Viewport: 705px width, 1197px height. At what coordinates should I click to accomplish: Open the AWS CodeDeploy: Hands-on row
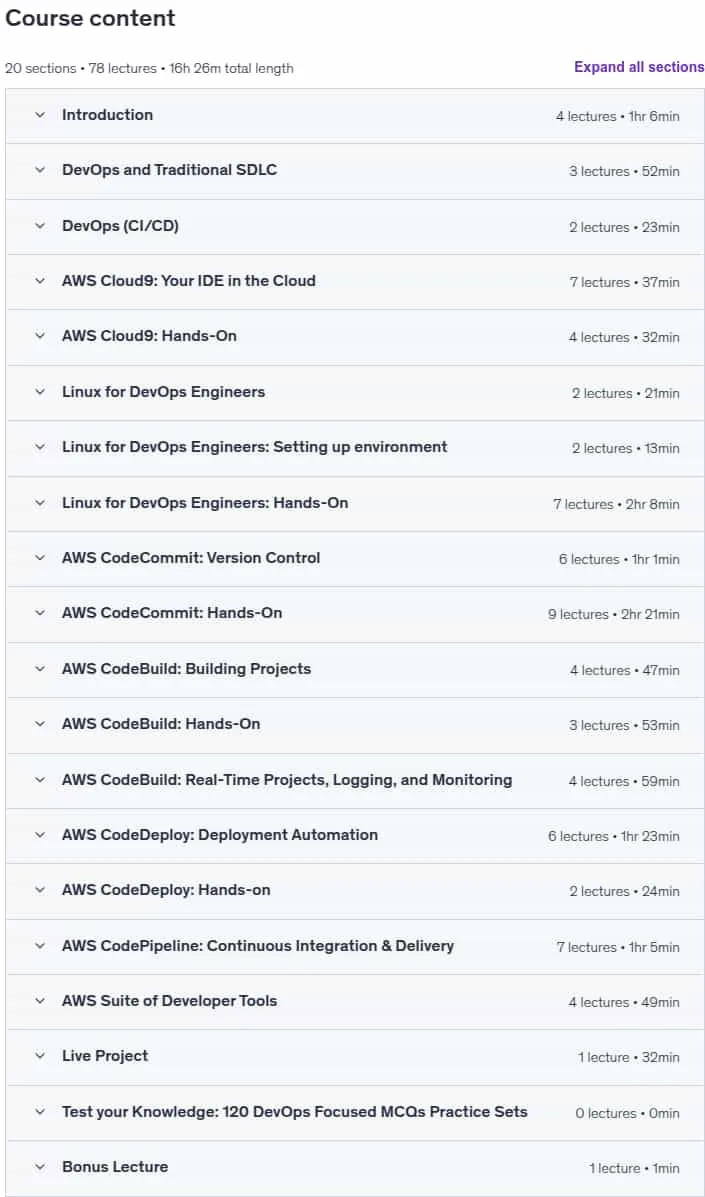[355, 890]
